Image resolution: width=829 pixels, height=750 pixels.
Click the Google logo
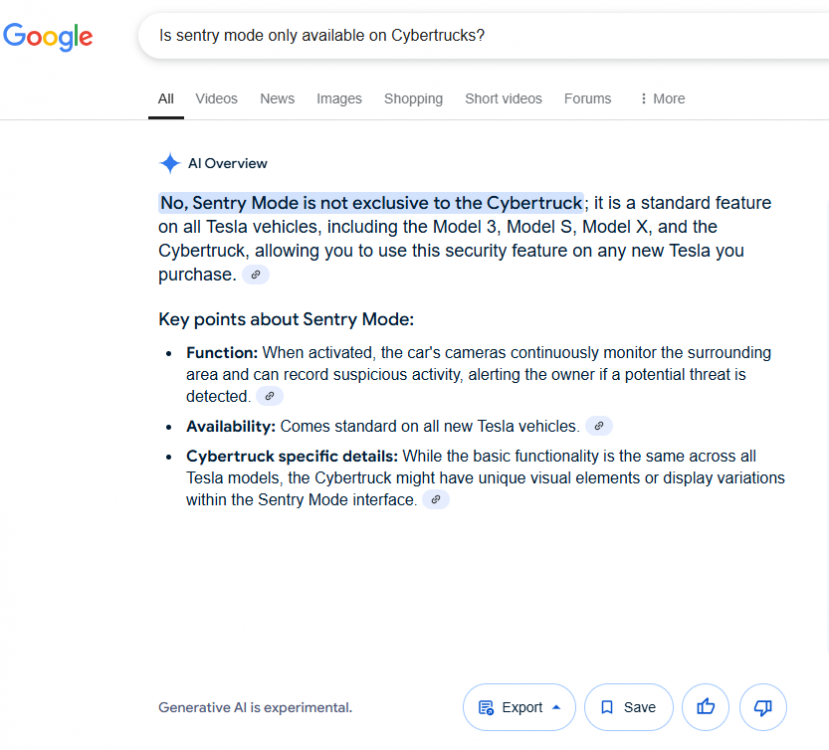click(48, 37)
